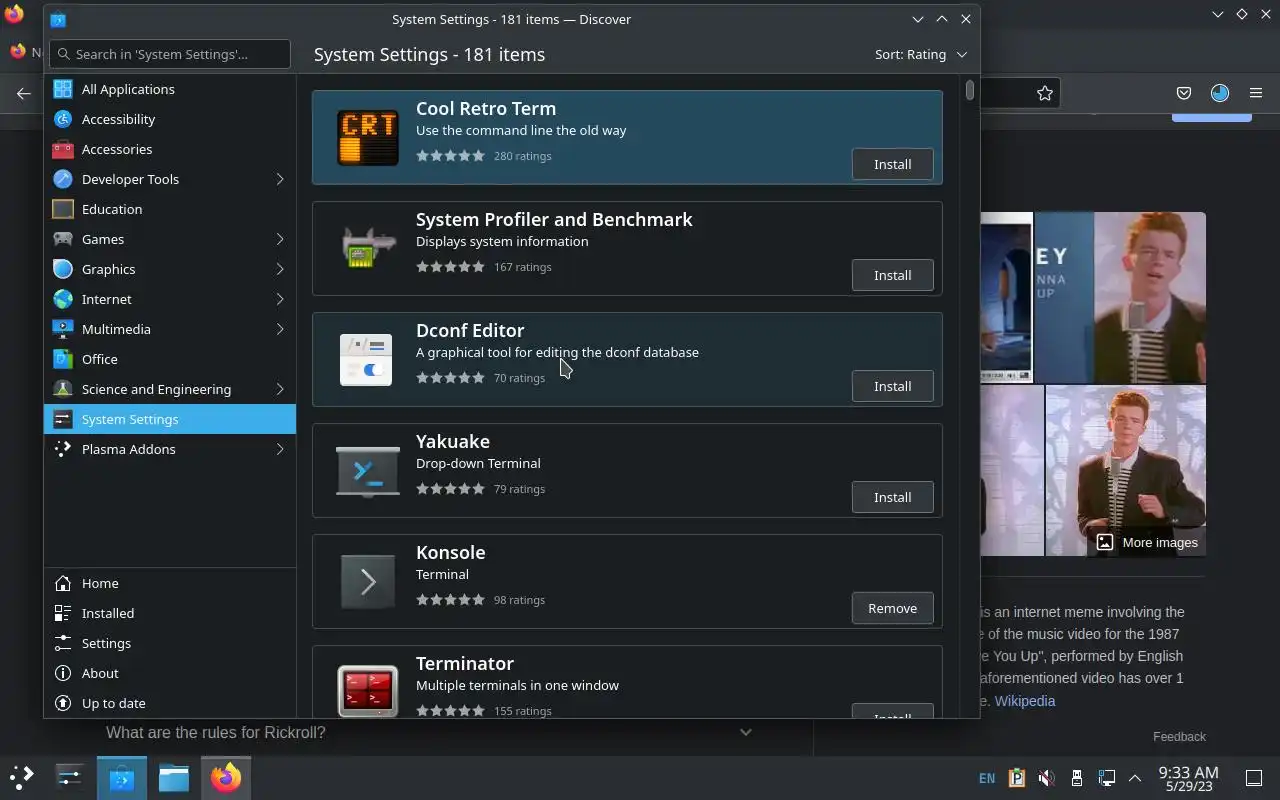Click the Yakuake terminal icon
Viewport: 1280px width, 800px height.
pos(367,471)
